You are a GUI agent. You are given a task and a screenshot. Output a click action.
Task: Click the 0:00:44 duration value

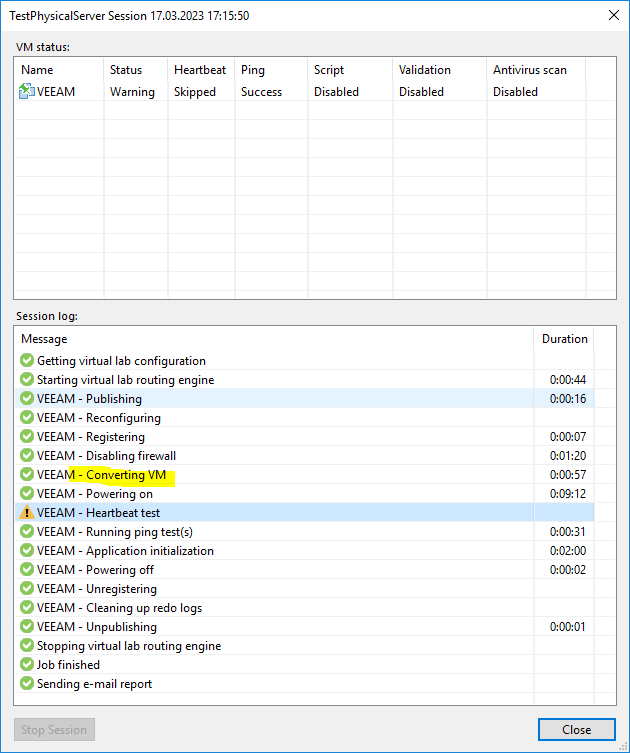point(568,380)
